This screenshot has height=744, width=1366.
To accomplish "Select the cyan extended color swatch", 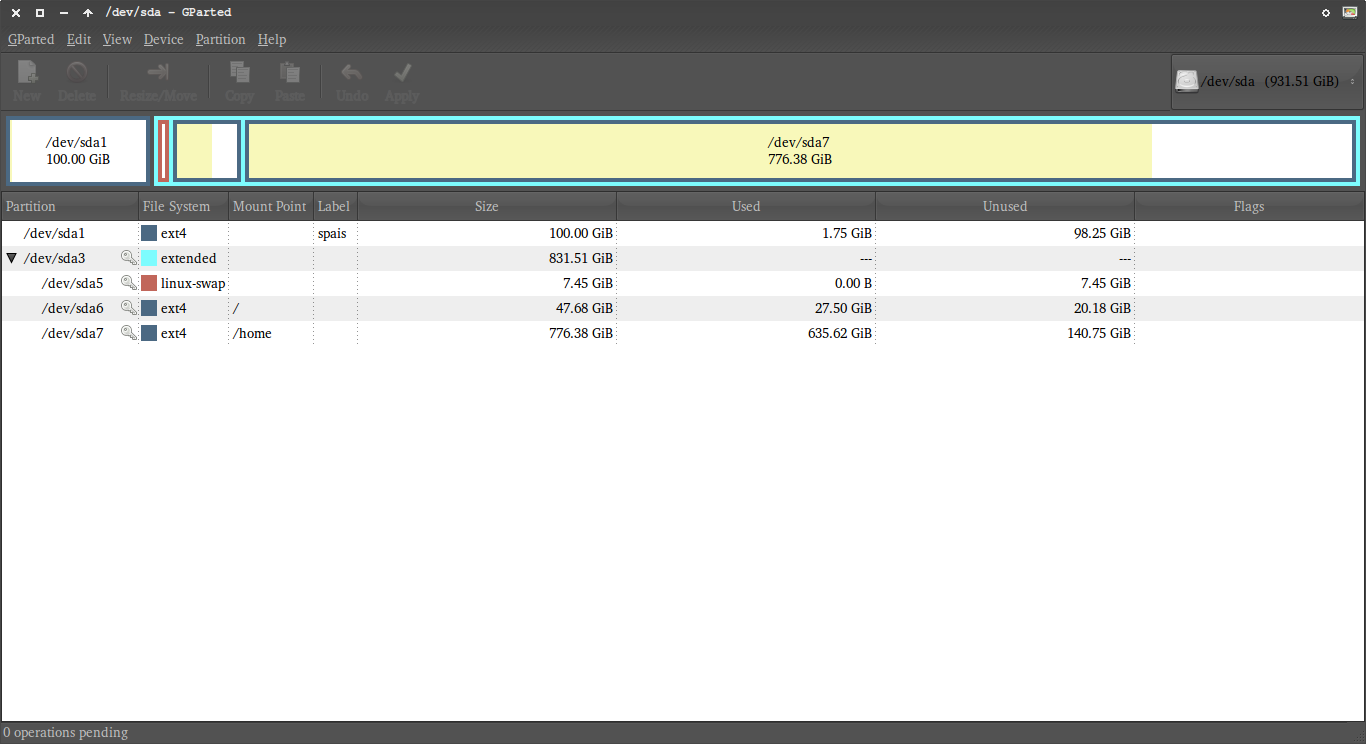I will [x=149, y=258].
